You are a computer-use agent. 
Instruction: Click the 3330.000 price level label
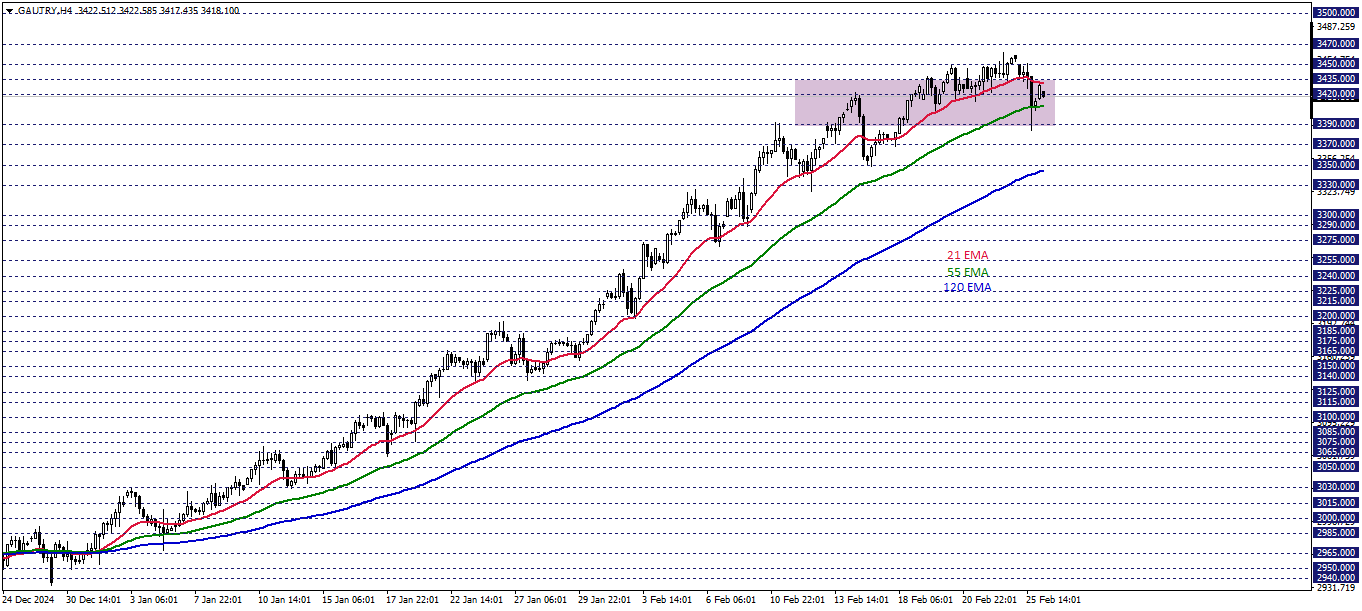tap(1336, 185)
